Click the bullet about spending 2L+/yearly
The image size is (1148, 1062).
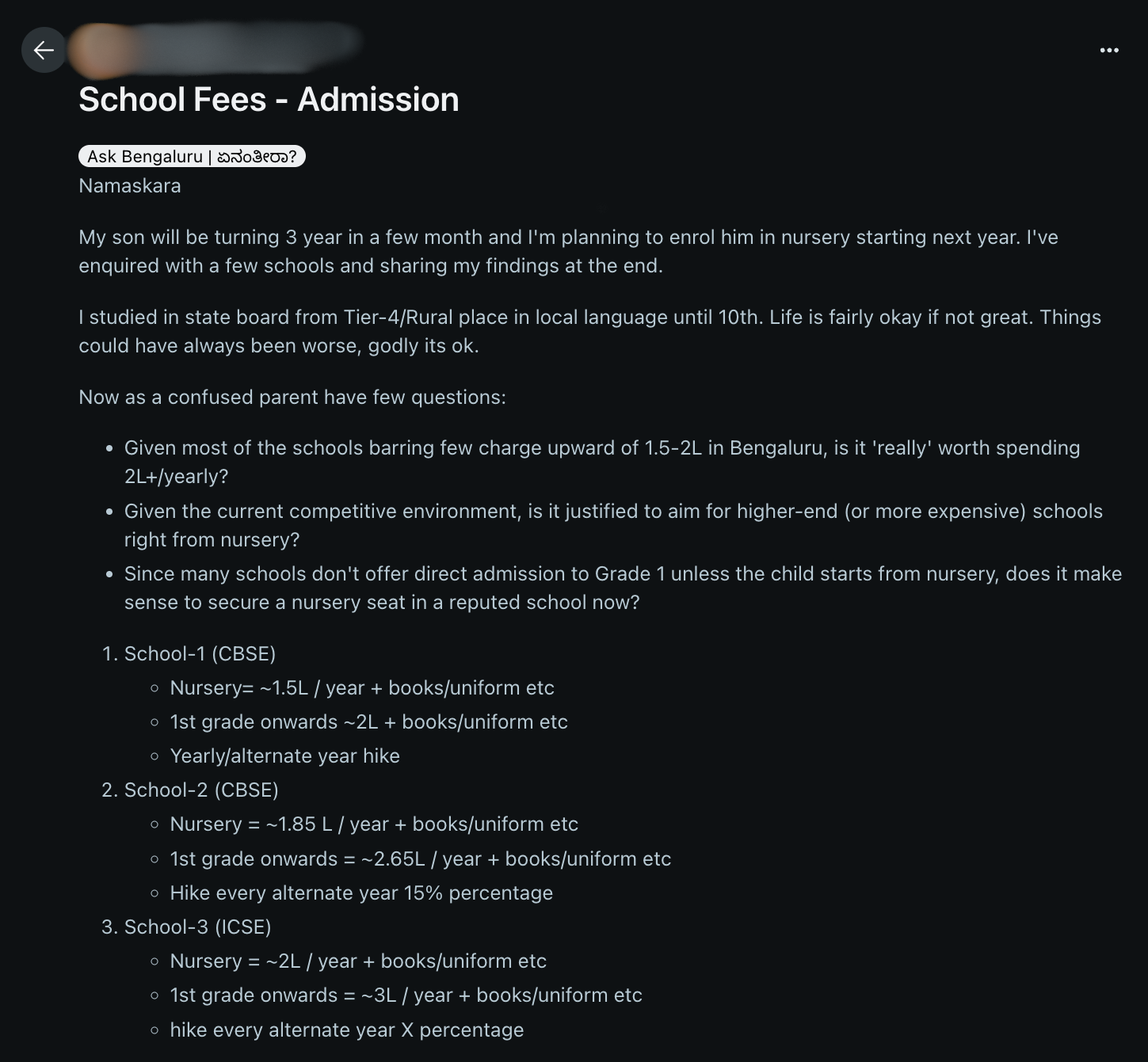coord(601,462)
